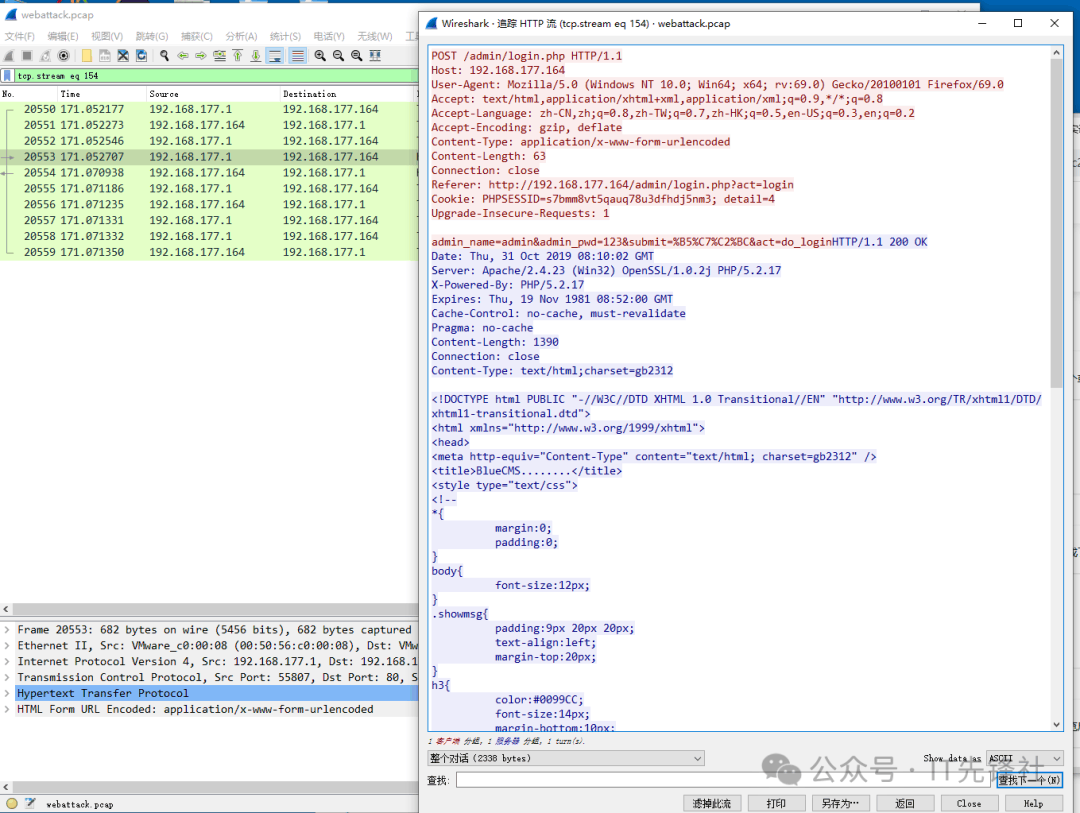This screenshot has height=813, width=1080.
Task: Toggle packet list colorize button
Action: click(297, 56)
